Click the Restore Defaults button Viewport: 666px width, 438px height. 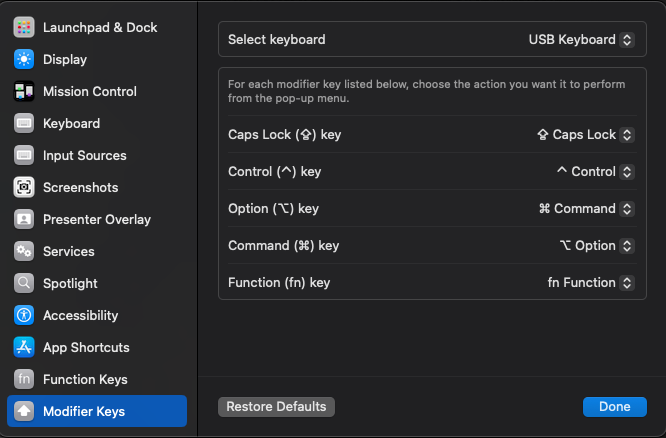pyautogui.click(x=276, y=407)
